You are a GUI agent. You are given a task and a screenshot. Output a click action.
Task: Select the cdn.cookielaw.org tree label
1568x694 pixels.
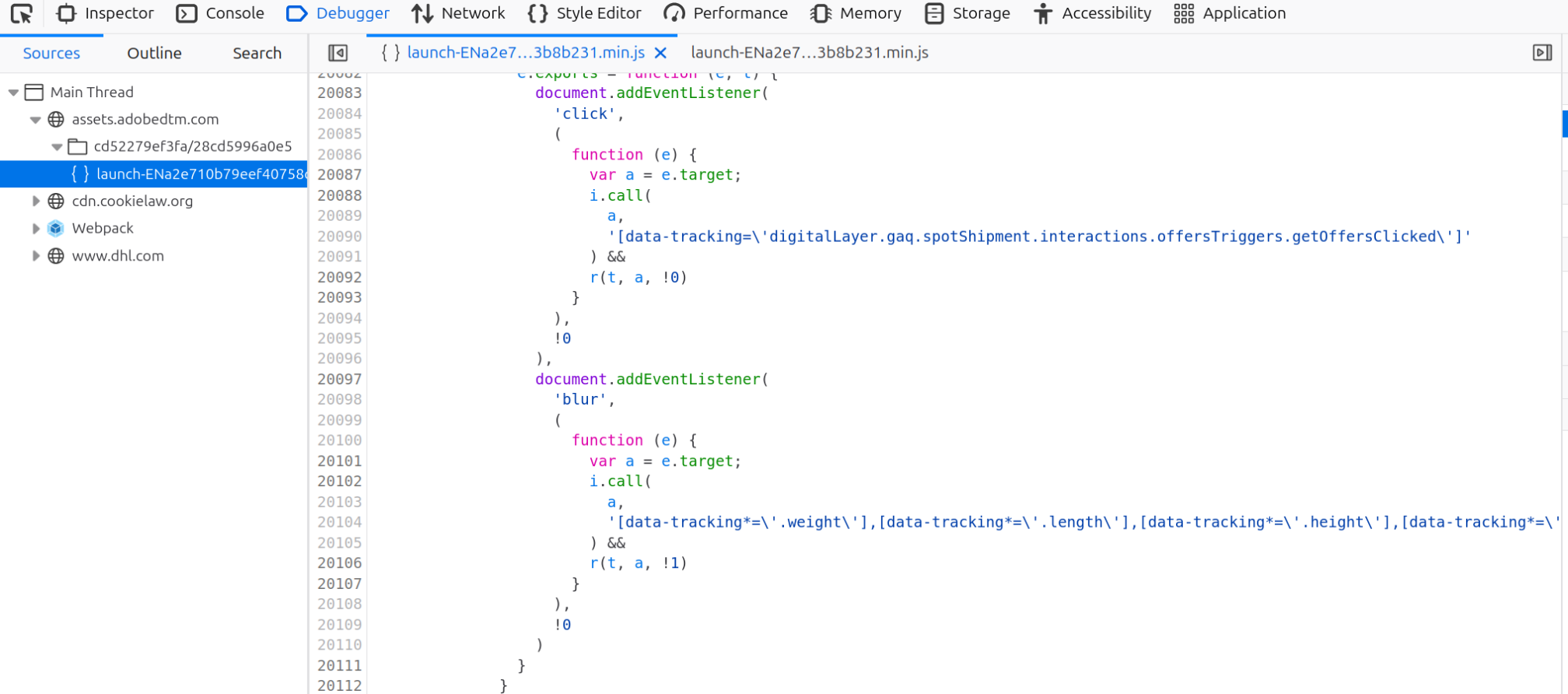coord(132,201)
